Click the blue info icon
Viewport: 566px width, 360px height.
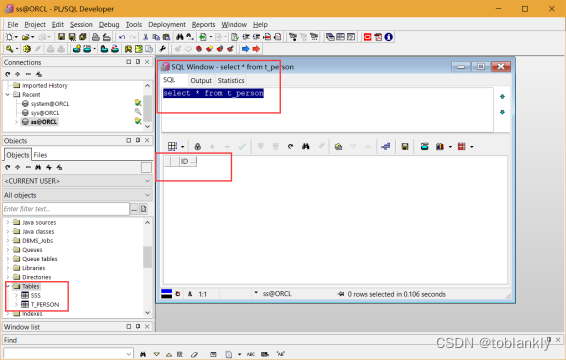click(388, 37)
